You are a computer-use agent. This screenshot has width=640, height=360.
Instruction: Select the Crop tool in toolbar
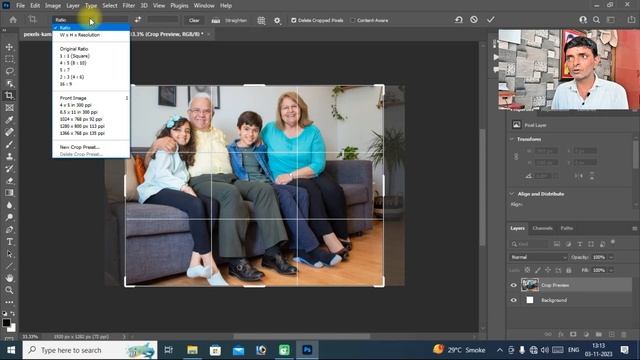click(9, 96)
